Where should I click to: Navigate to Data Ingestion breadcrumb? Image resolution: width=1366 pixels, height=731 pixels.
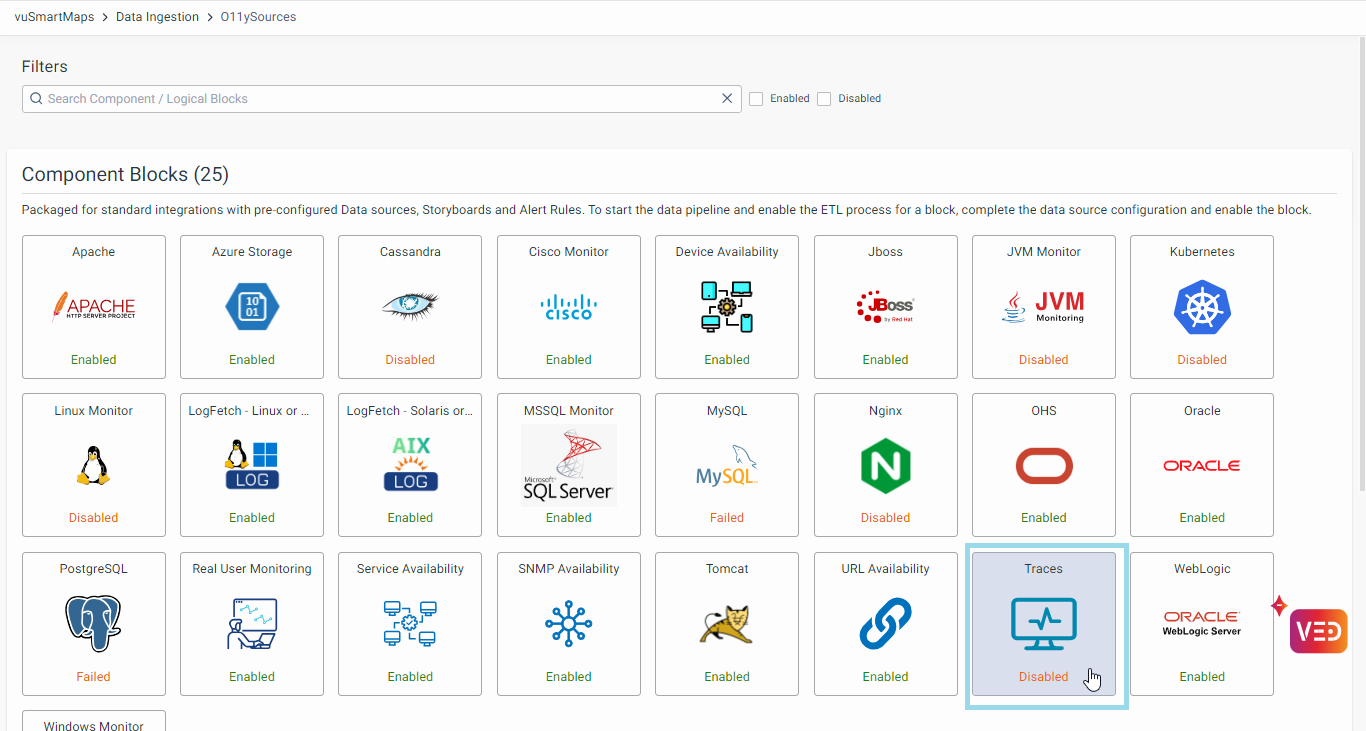click(157, 17)
